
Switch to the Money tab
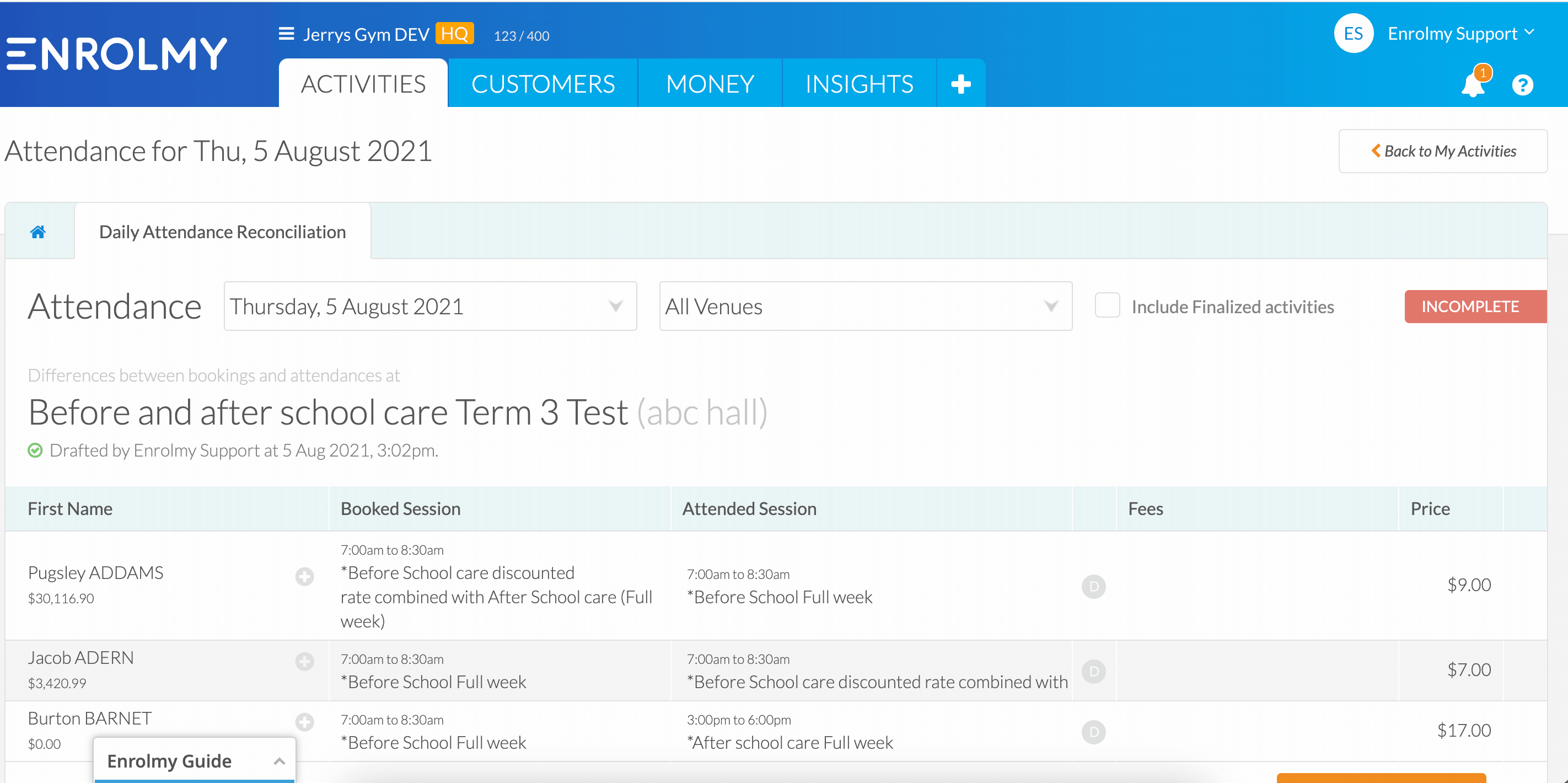click(710, 83)
